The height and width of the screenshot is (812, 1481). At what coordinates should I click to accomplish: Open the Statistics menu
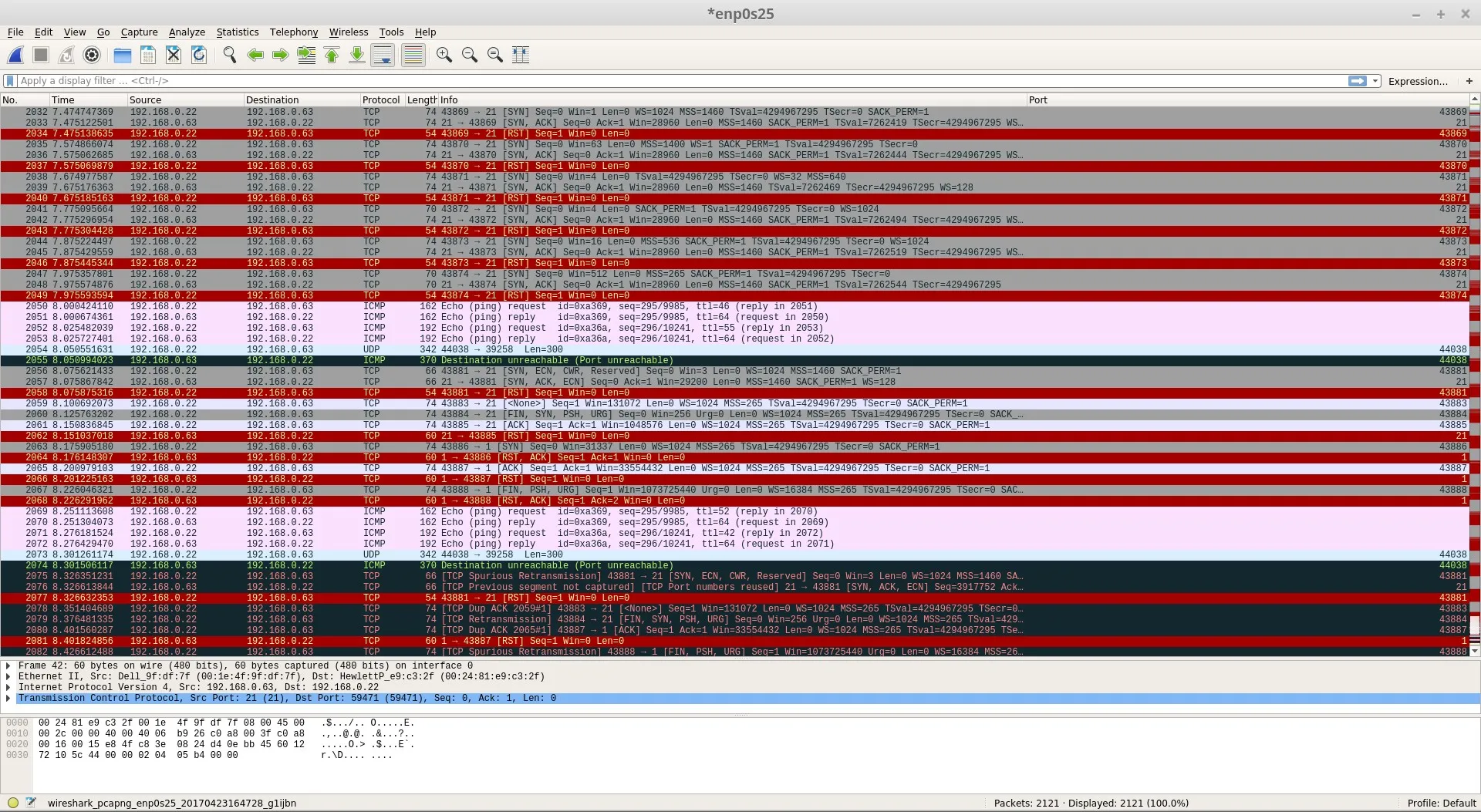pos(237,32)
